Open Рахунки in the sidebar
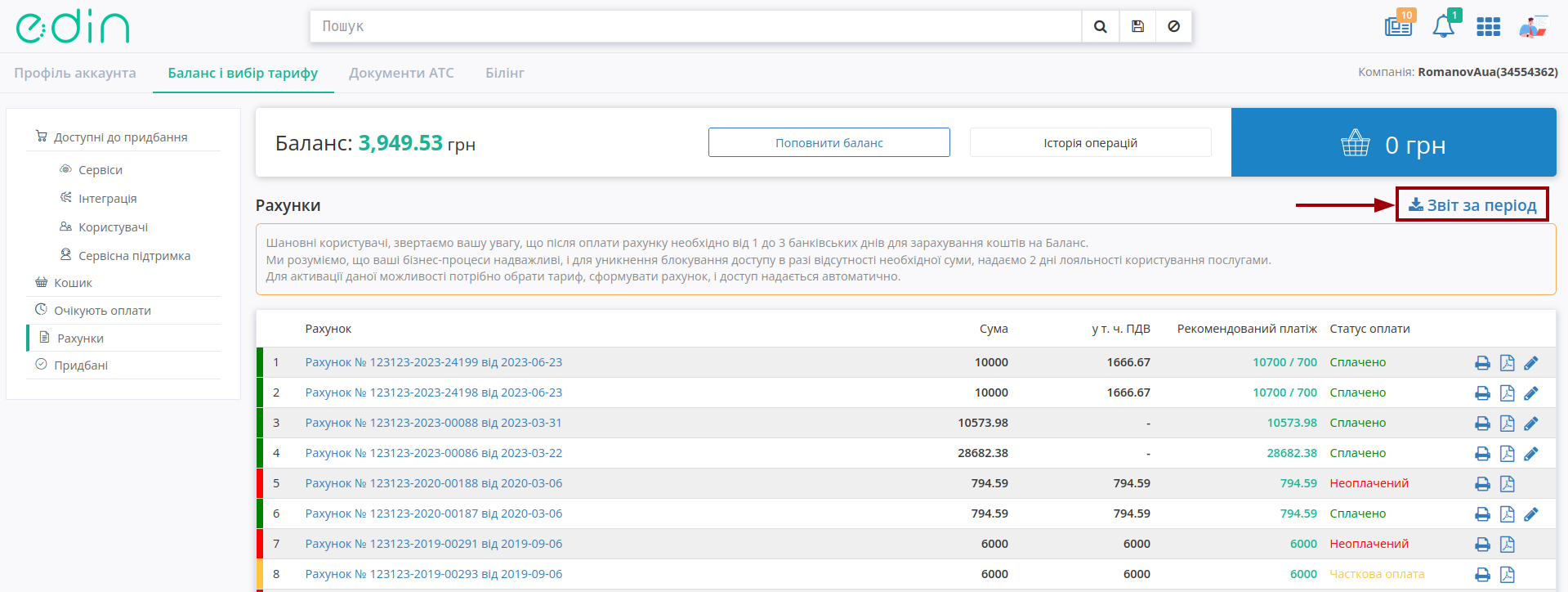This screenshot has width=1568, height=592. point(80,339)
